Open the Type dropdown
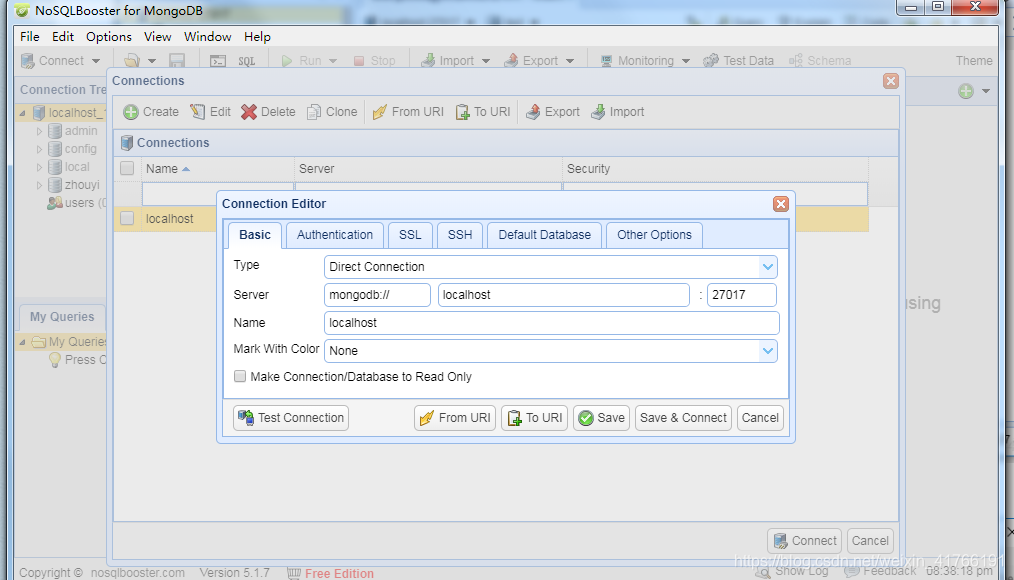 768,267
